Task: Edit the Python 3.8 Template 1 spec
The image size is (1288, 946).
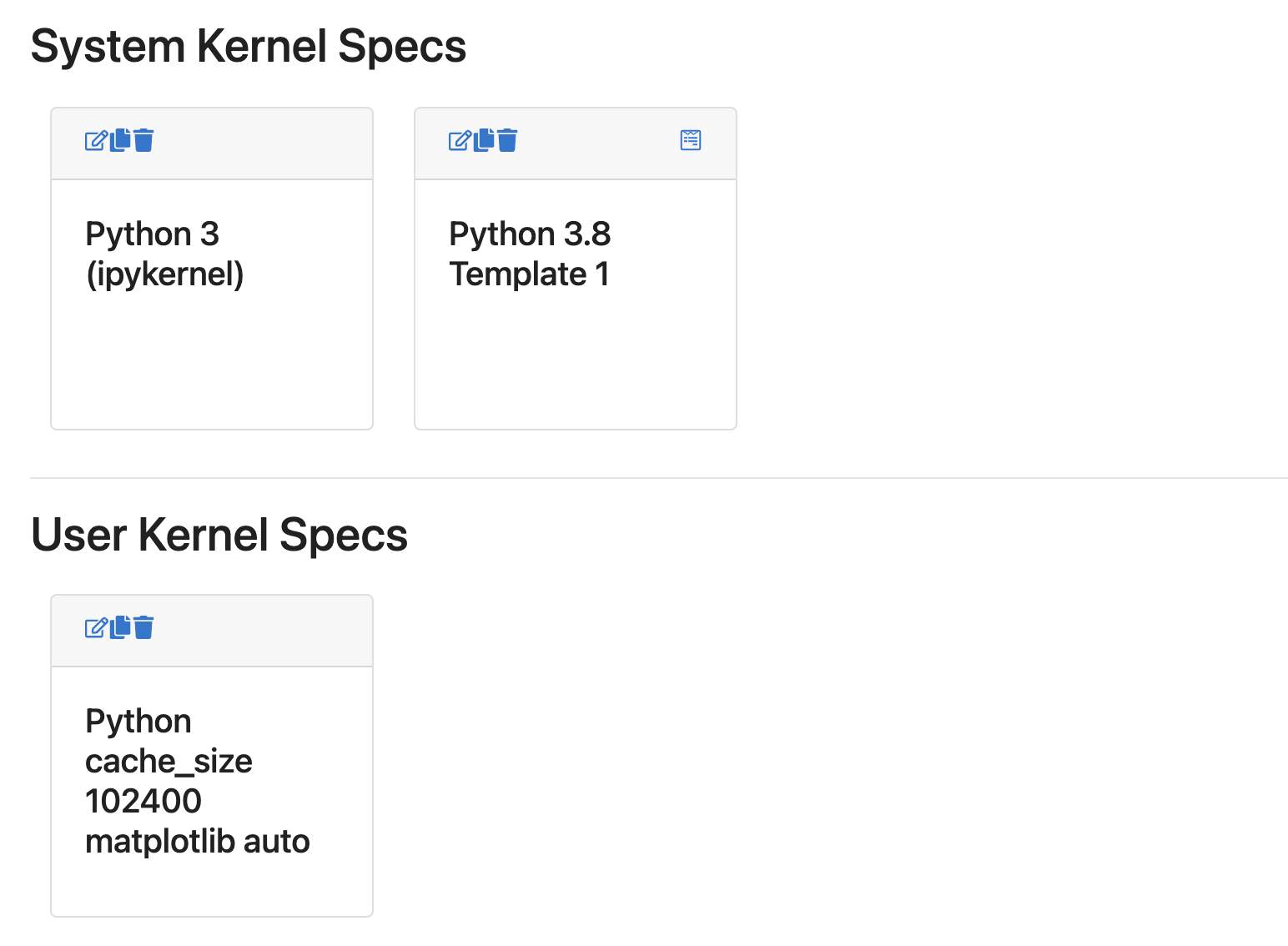Action: click(460, 140)
